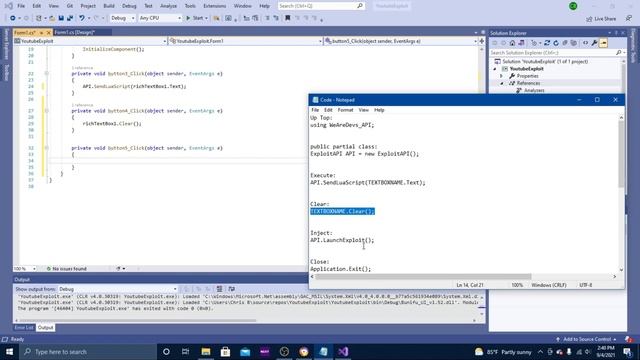Viewport: 640px width, 360px height.
Task: Click the Refresh icon in Solution Explorer
Action: tap(556, 43)
